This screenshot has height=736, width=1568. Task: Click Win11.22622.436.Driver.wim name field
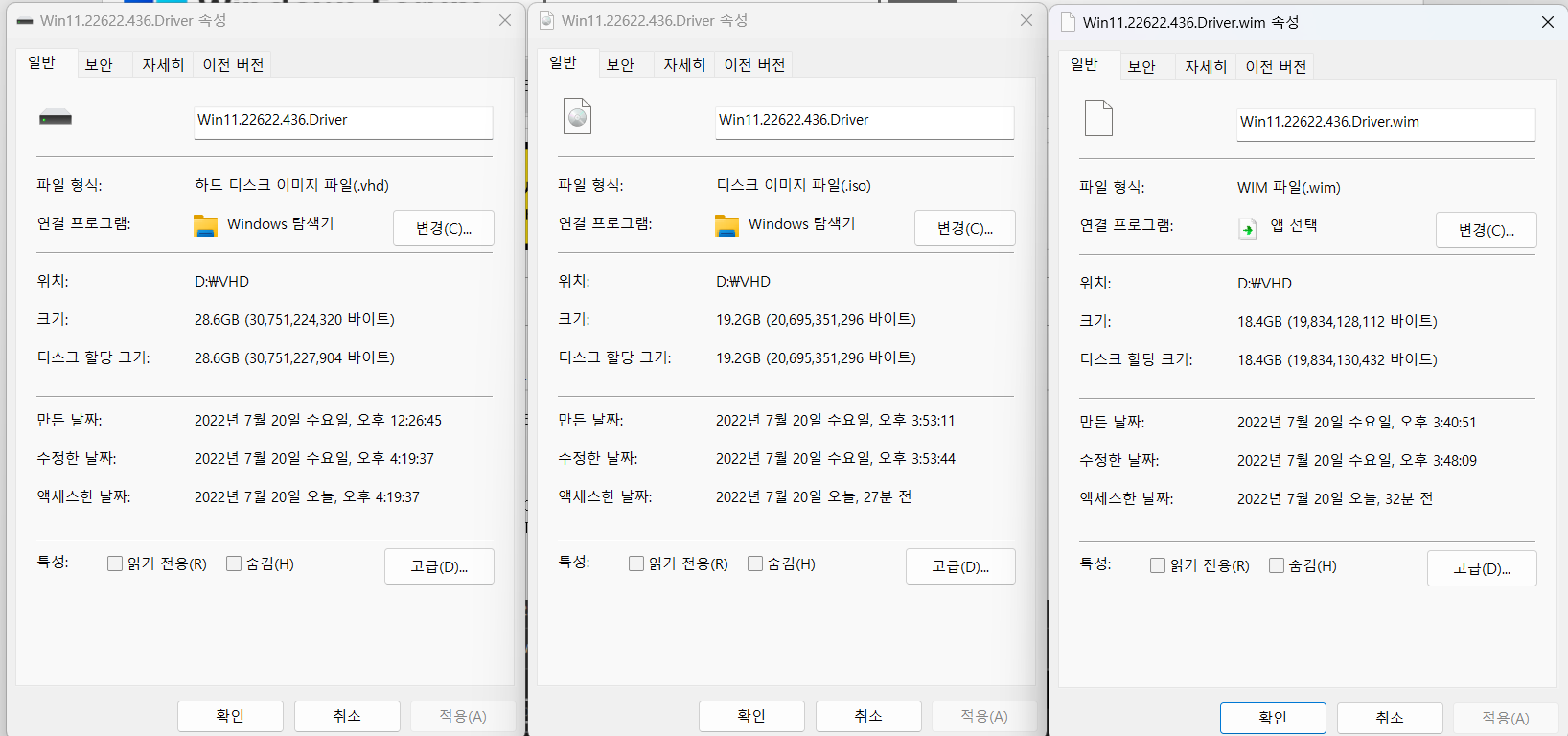1386,124
